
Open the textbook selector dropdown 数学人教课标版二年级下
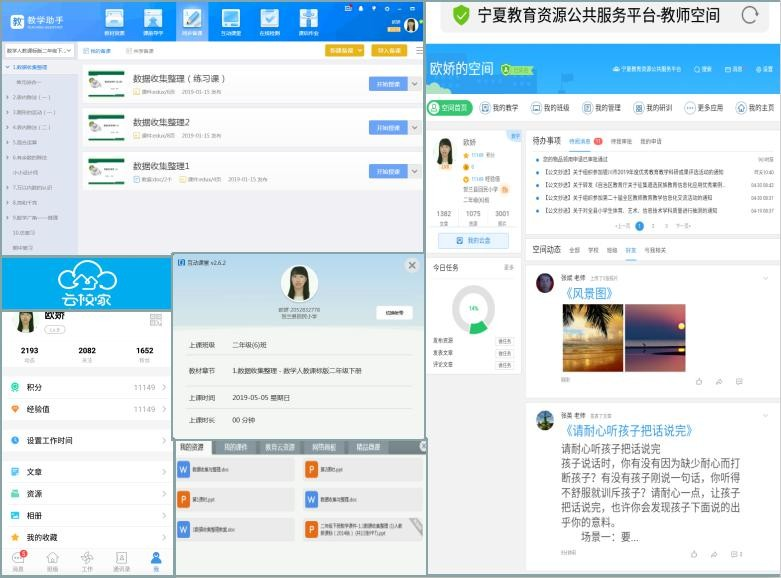39,50
